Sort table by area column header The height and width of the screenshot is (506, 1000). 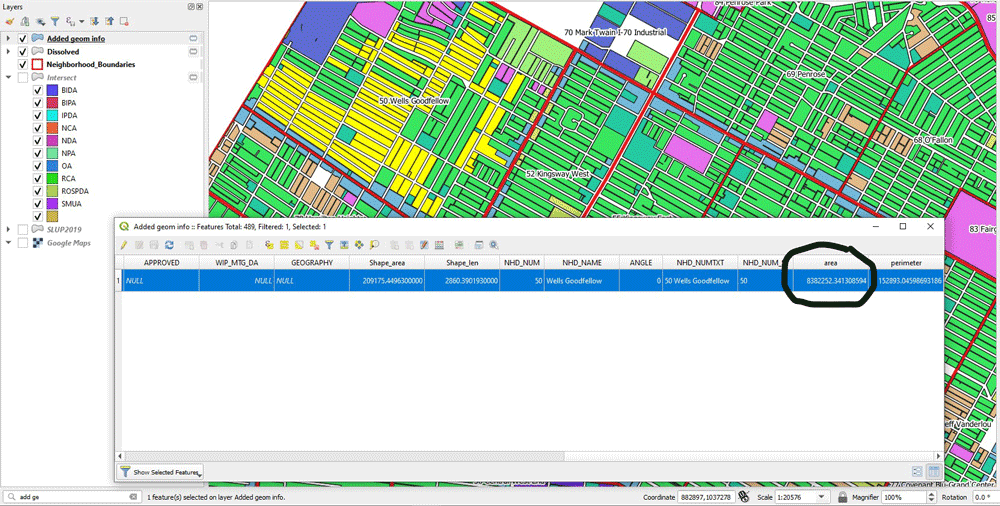(x=830, y=262)
